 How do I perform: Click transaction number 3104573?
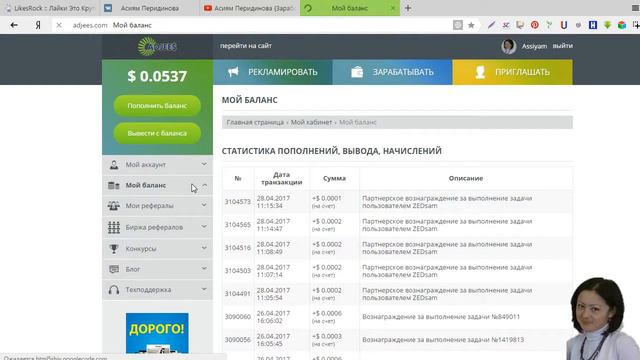(238, 202)
